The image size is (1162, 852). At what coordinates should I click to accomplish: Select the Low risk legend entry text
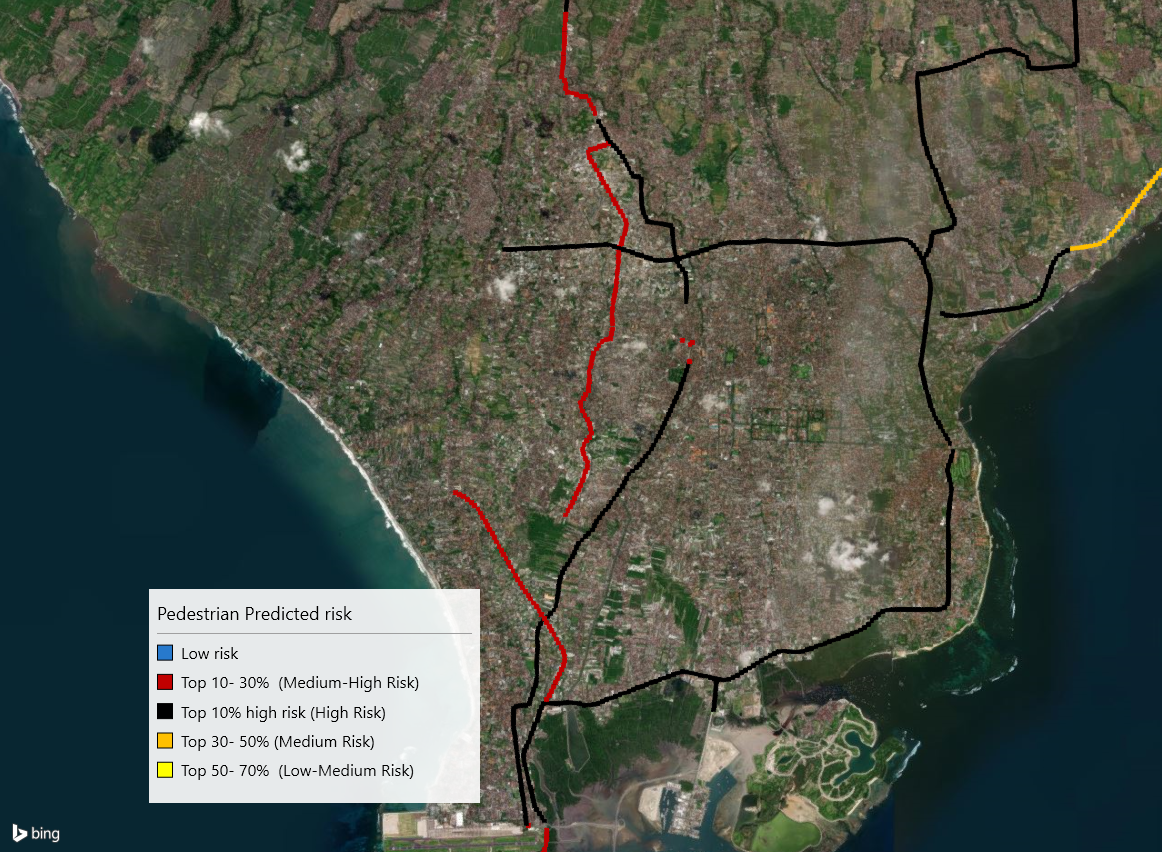pos(208,653)
